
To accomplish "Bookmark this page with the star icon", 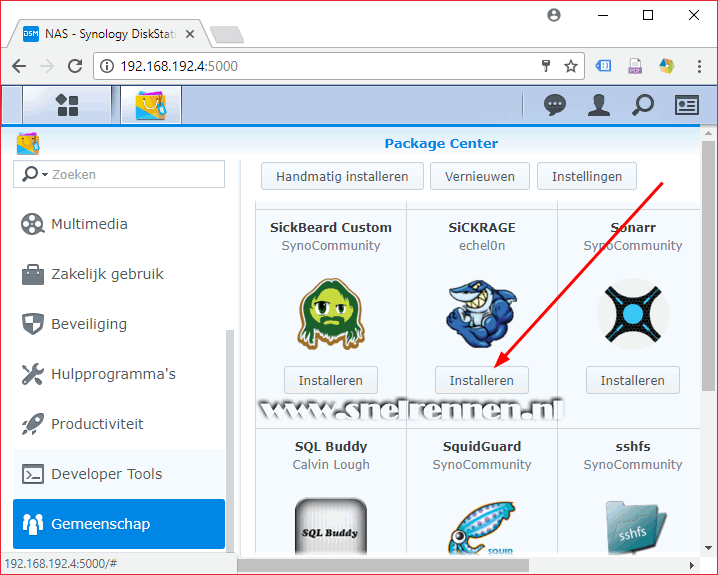I will coord(571,66).
